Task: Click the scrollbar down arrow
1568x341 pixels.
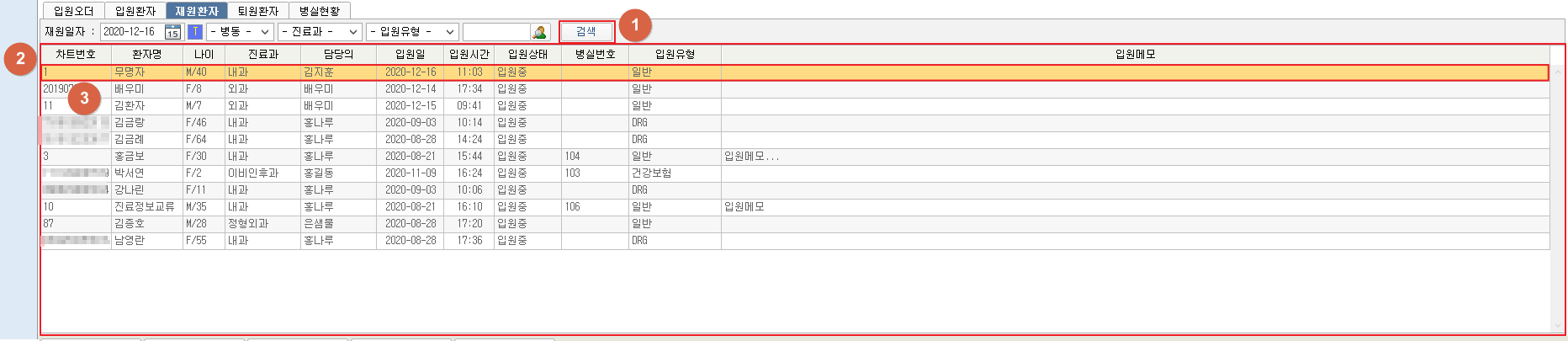Action: pos(1558,326)
